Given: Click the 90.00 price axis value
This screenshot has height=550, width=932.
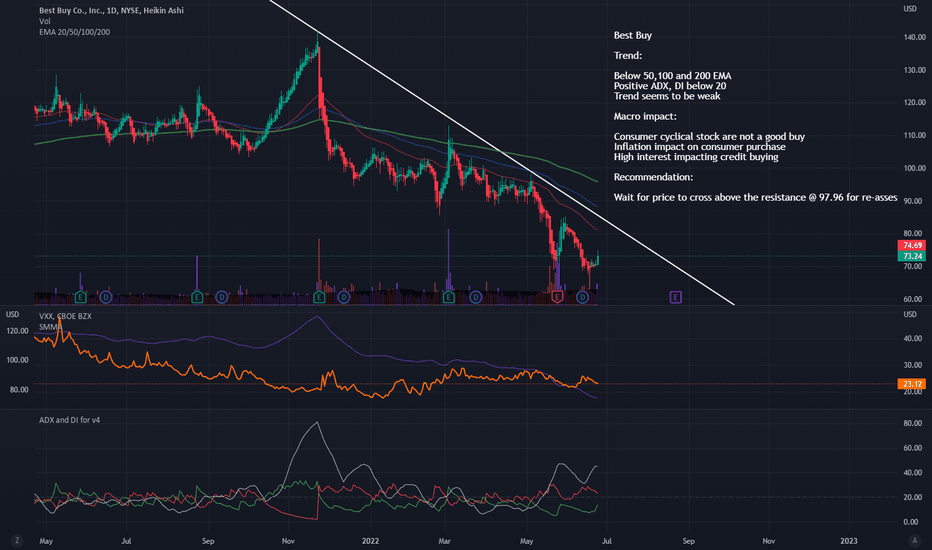Looking at the screenshot, I should [915, 201].
